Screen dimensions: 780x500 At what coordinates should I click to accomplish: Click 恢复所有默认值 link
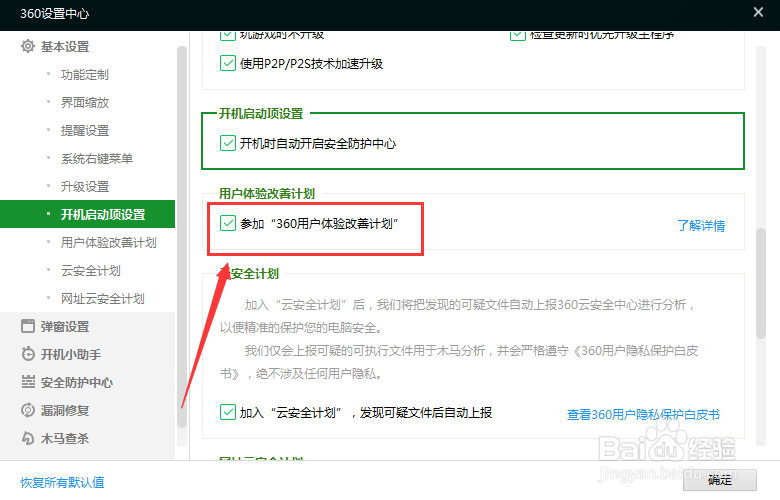click(62, 482)
